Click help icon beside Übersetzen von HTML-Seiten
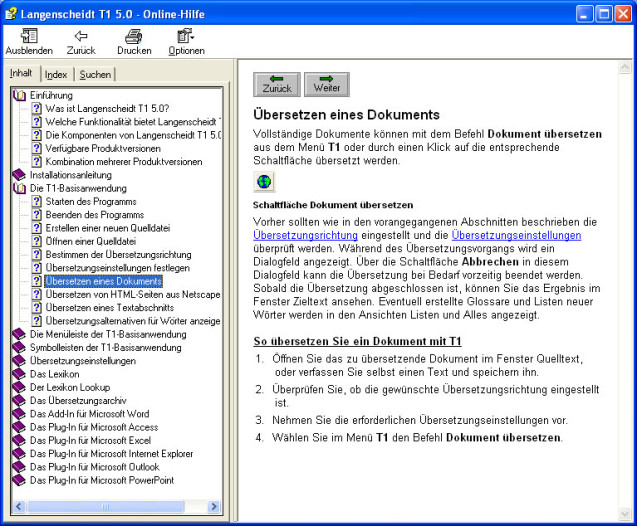This screenshot has width=637, height=526. click(x=37, y=294)
